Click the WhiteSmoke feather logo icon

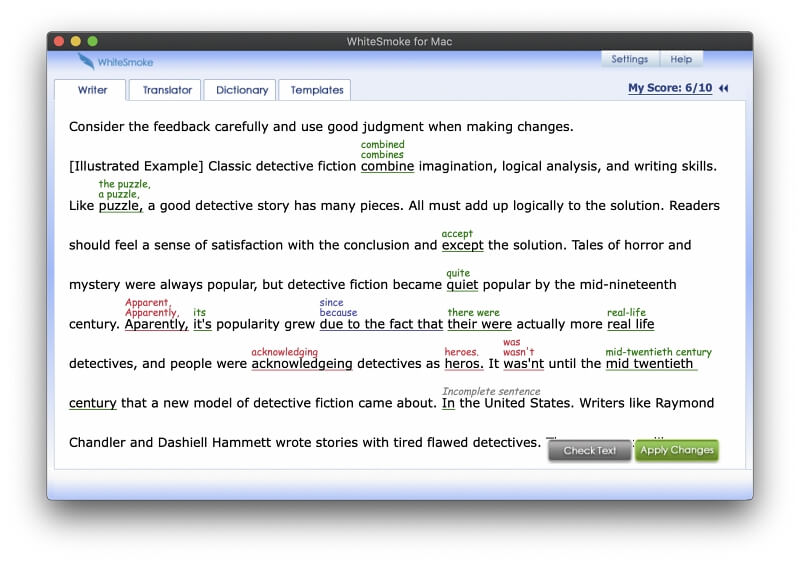click(86, 61)
